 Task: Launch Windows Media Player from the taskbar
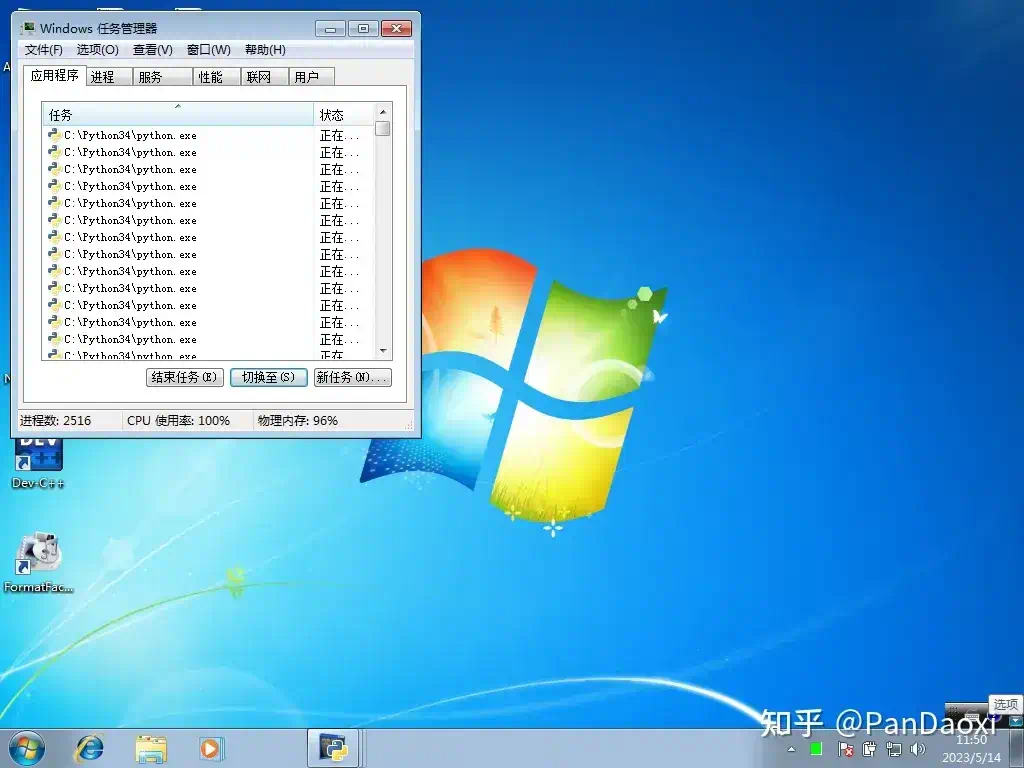210,748
